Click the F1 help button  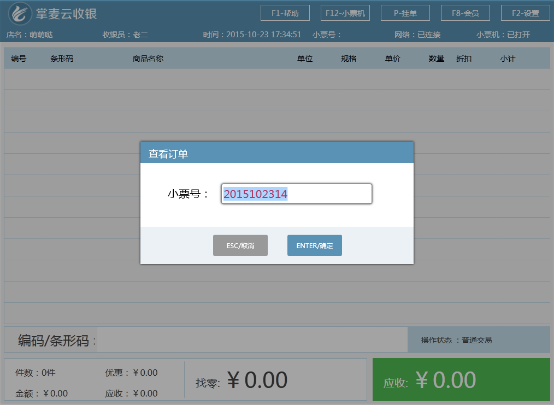[x=285, y=13]
